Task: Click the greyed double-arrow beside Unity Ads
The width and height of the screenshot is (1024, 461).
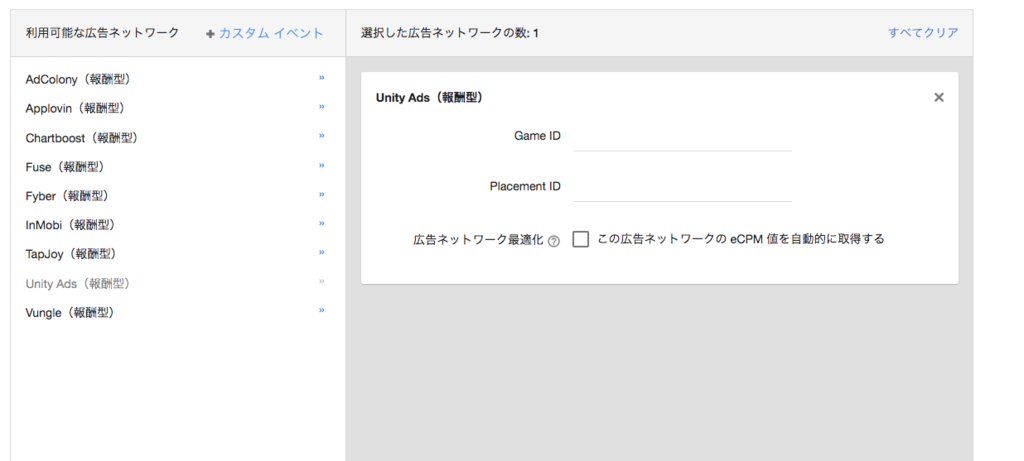Action: tap(321, 281)
